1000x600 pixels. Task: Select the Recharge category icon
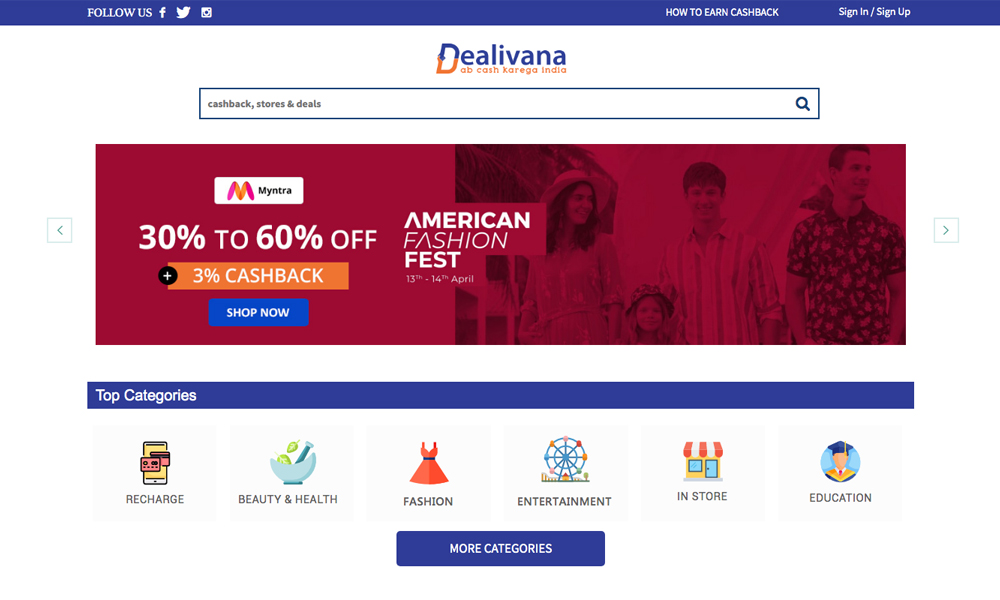point(155,463)
